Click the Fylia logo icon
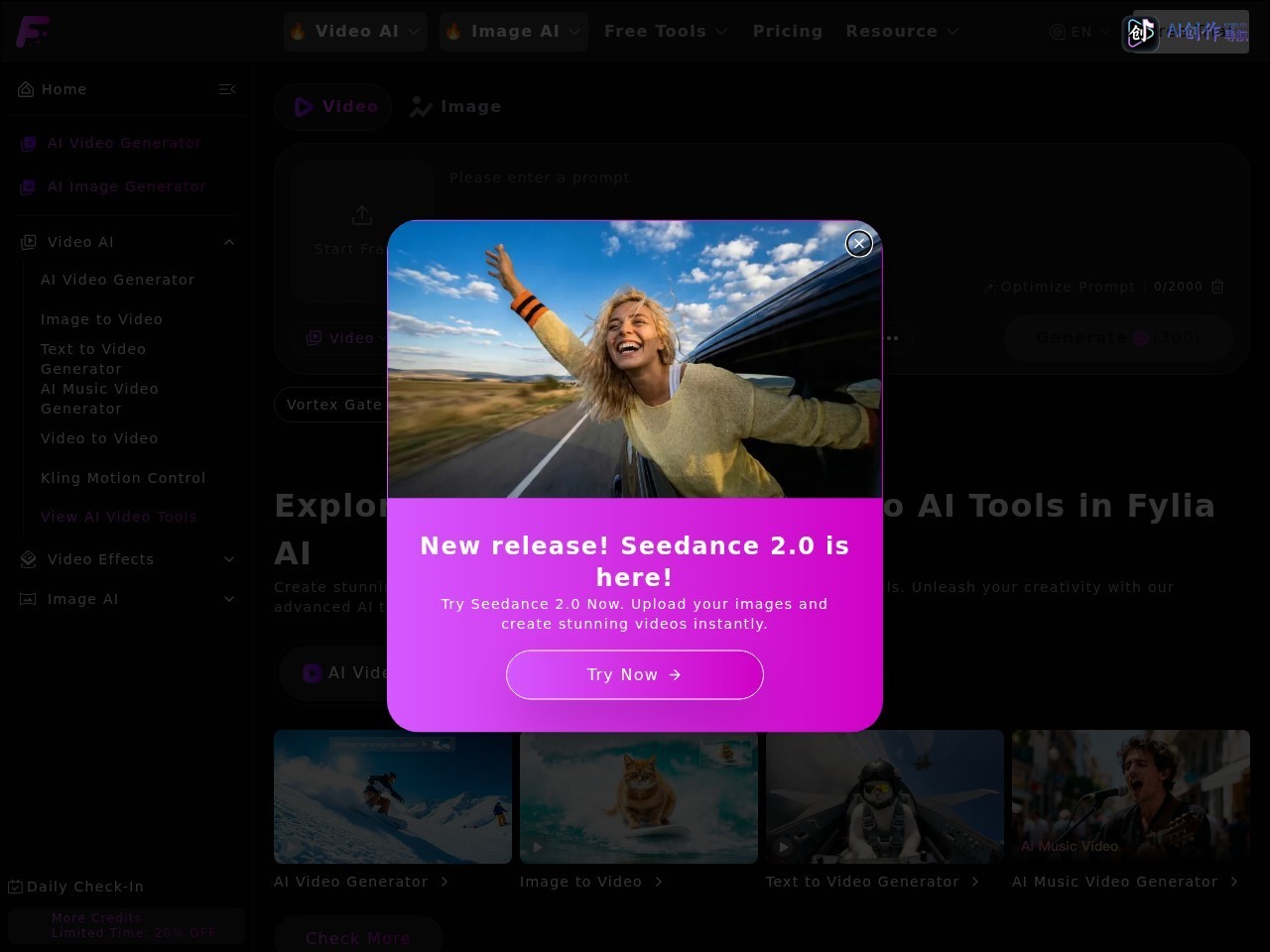Image resolution: width=1270 pixels, height=952 pixels. tap(32, 32)
